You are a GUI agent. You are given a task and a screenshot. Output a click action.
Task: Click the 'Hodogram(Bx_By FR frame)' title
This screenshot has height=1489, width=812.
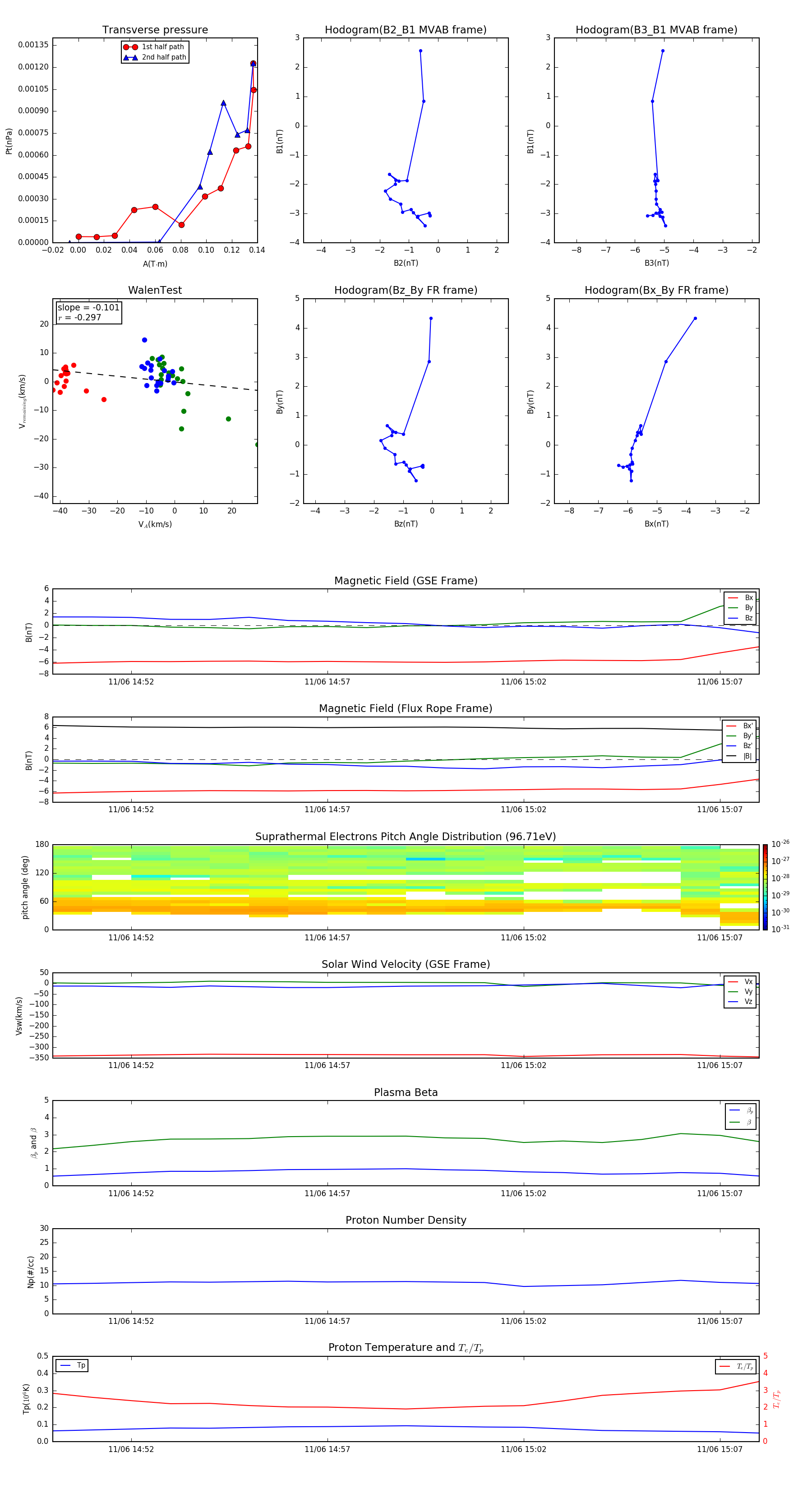656,290
